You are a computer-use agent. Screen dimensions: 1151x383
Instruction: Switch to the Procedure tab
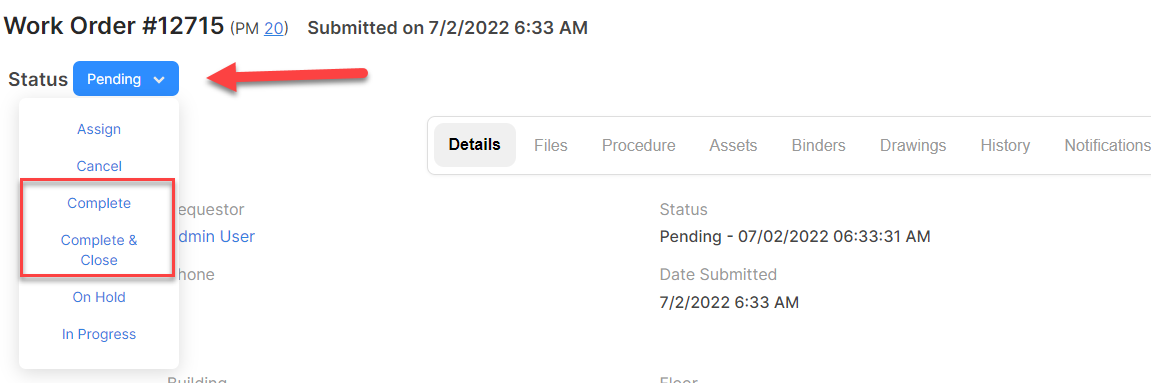click(639, 145)
